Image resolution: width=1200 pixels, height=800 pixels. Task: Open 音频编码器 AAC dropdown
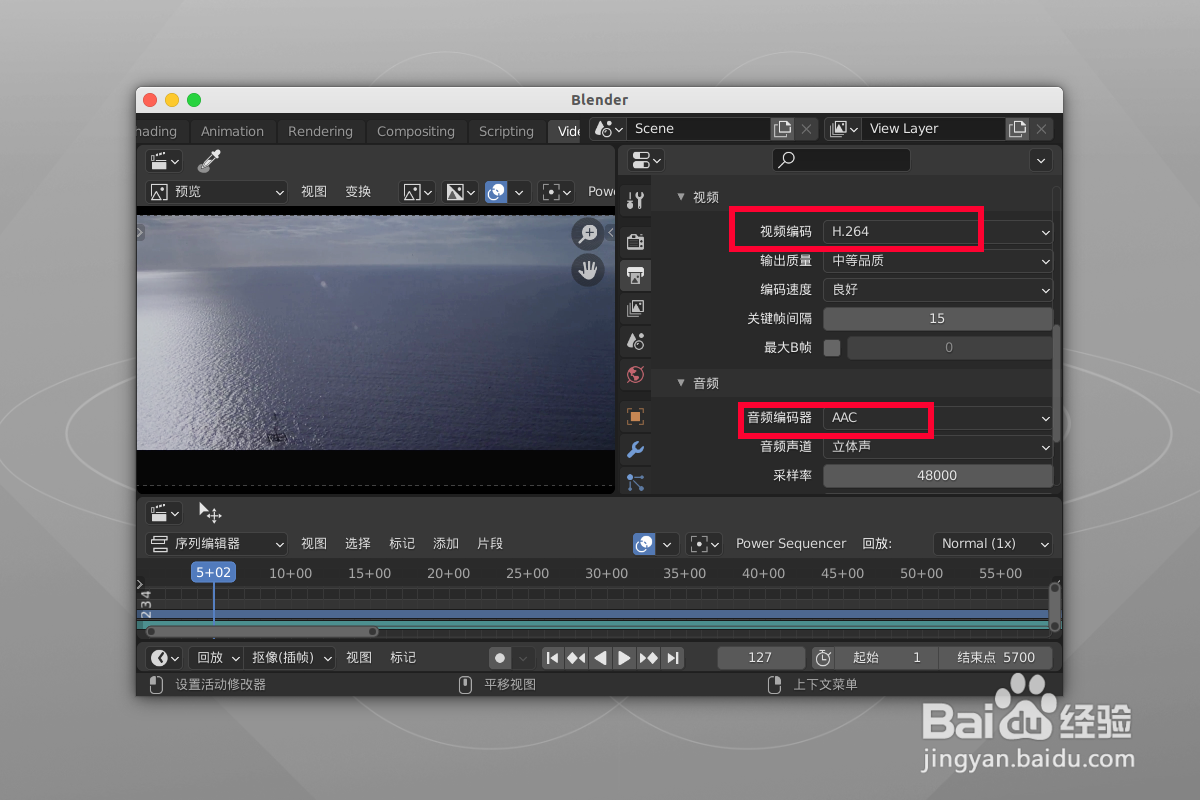tap(938, 417)
